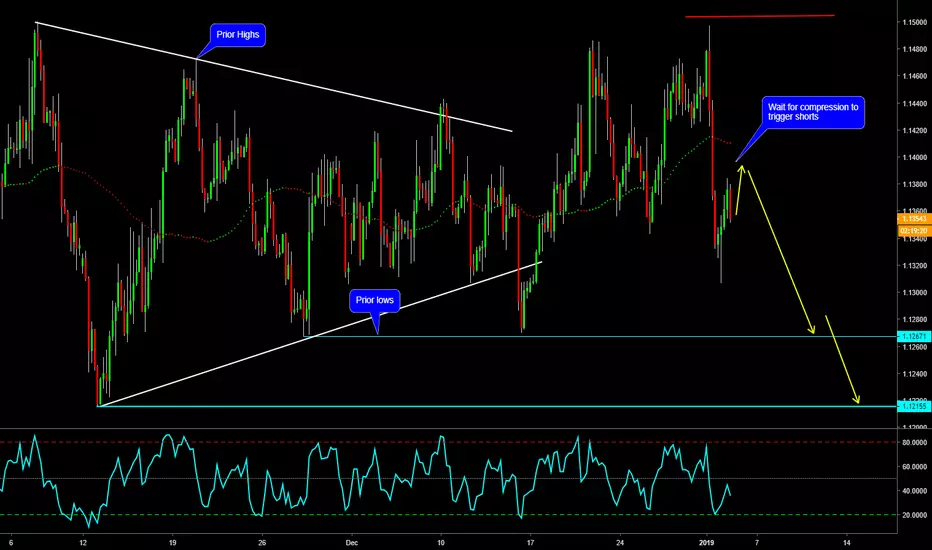Click the orange current price label 1.13543
The width and height of the screenshot is (932, 550).
click(x=914, y=219)
